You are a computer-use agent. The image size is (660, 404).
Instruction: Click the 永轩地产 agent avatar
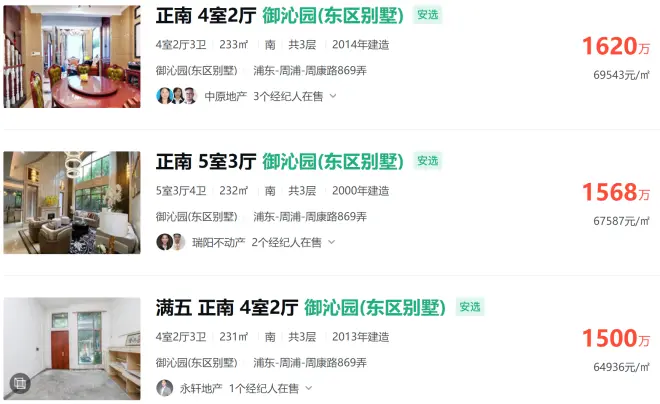[x=165, y=388]
